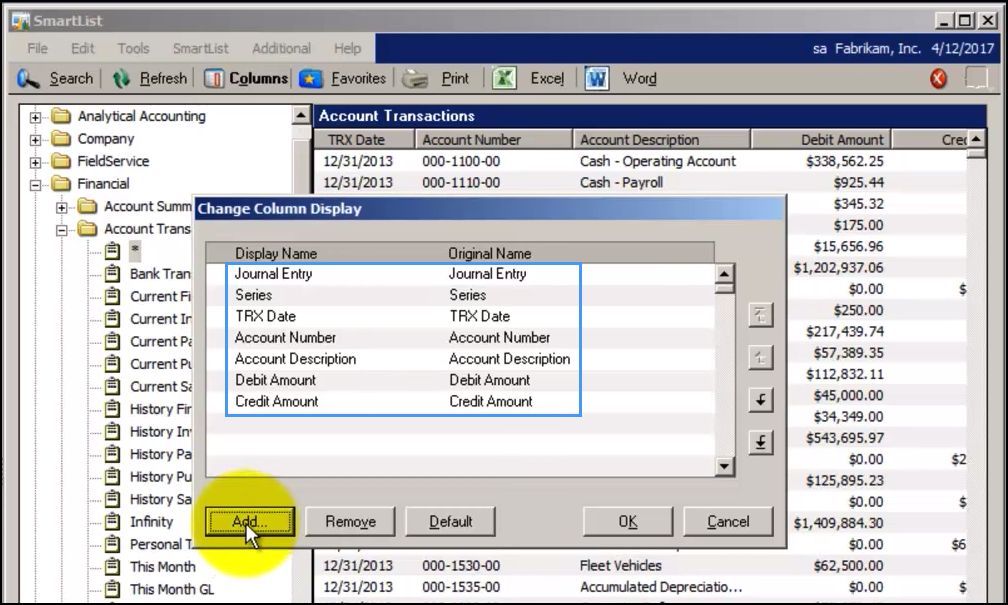The image size is (1008, 605).
Task: Click column list scrollbar down arrow
Action: tap(724, 466)
